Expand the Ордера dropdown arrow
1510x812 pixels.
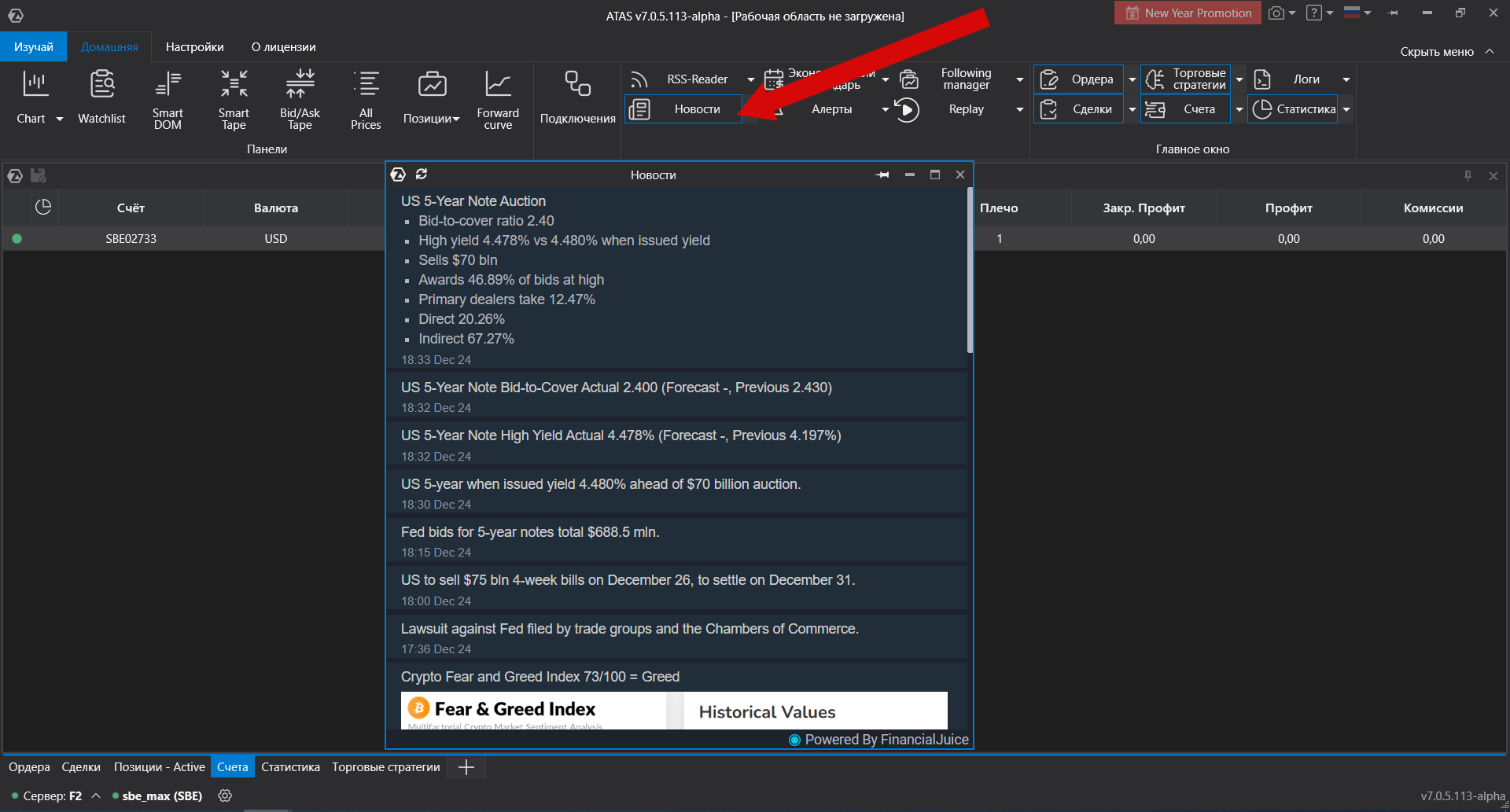(1132, 79)
